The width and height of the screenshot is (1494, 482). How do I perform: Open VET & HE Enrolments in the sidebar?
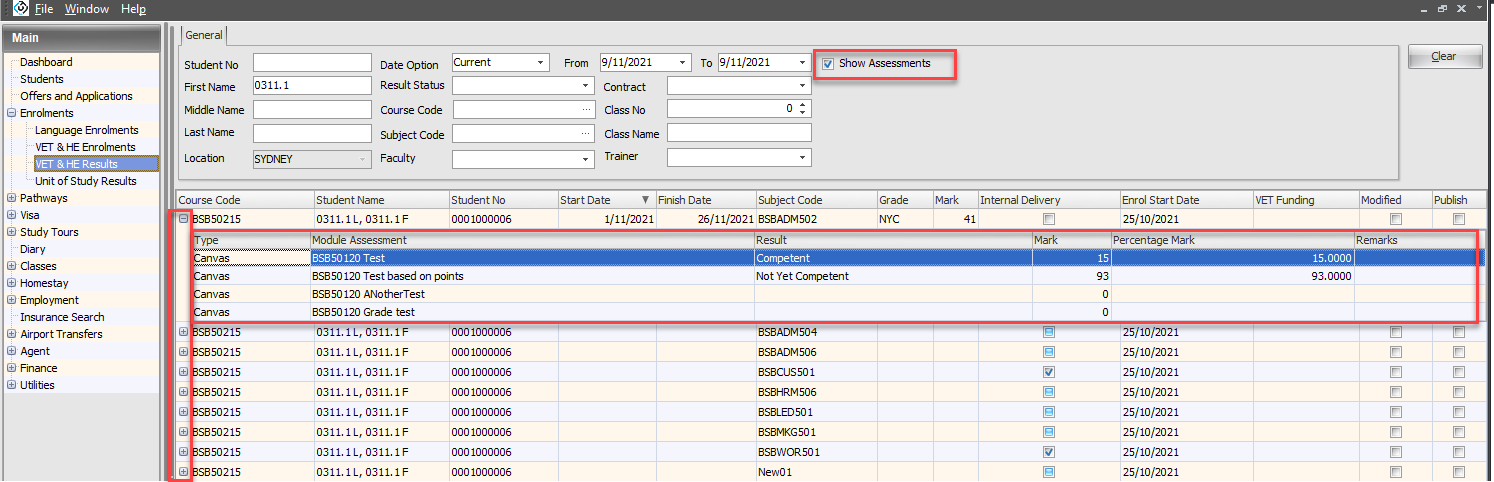[85, 147]
